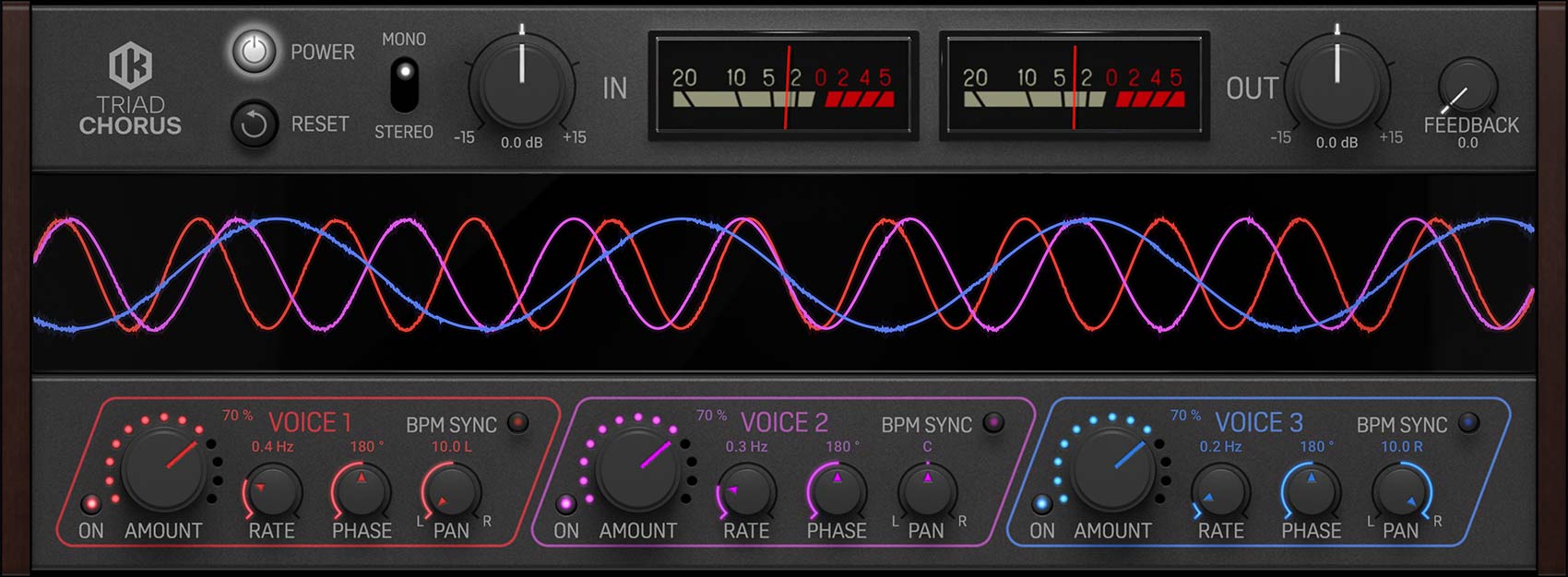1568x577 pixels.
Task: Click the input level VU meter
Action: [783, 87]
